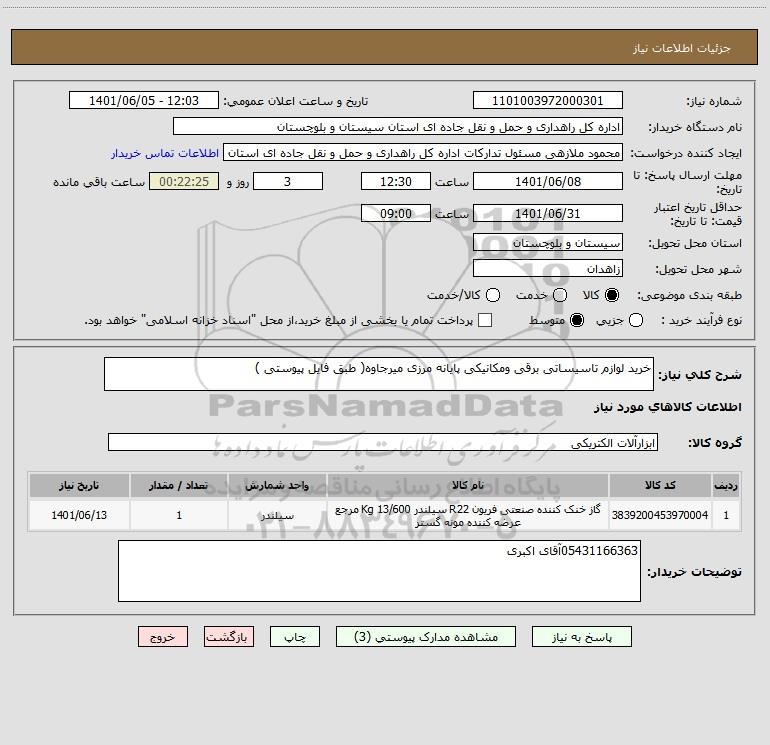770x745 pixels.
Task: Click the پاسخ به نیاز button
Action: [581, 636]
